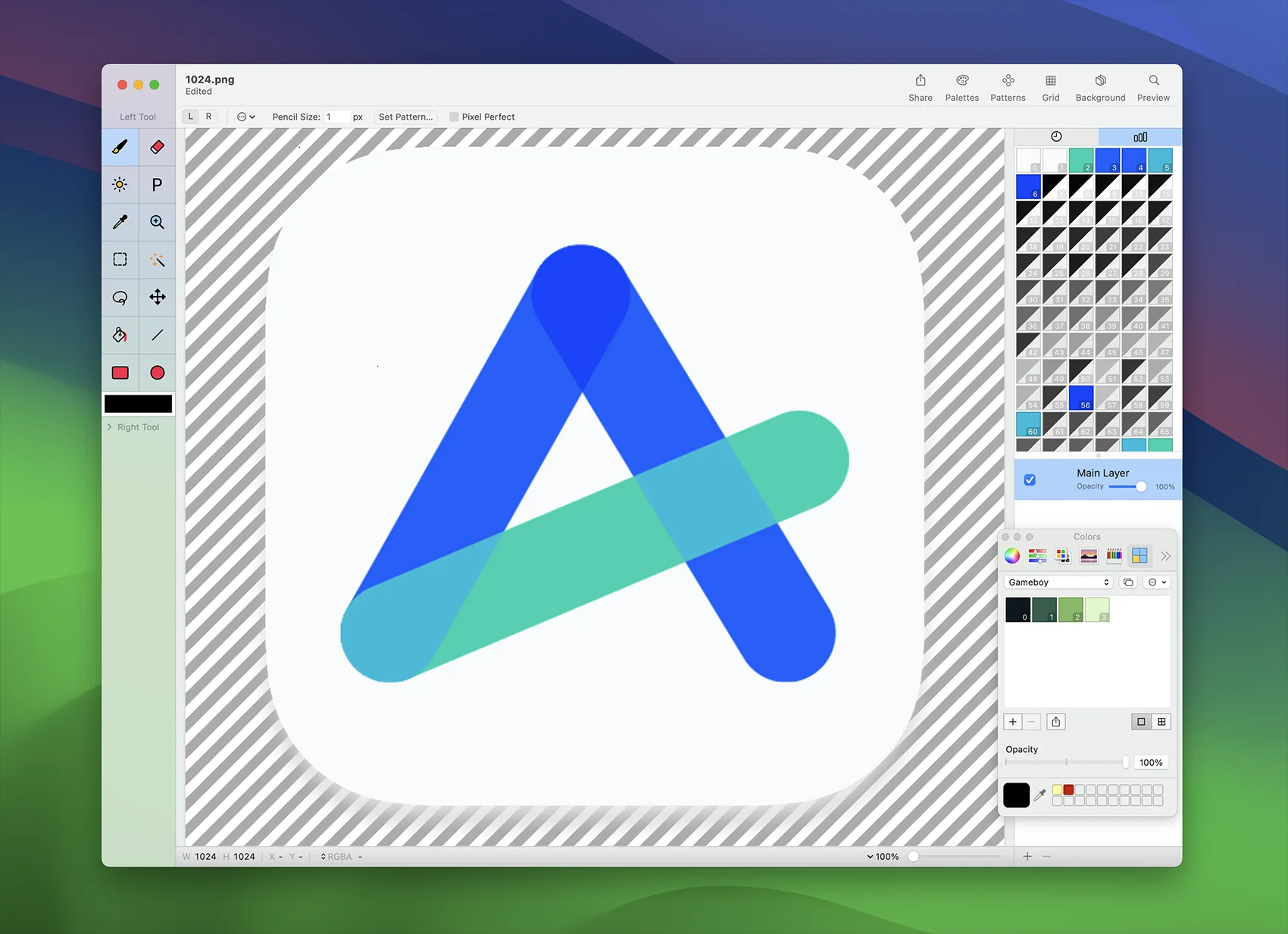Select Gameboy swatch 0 darkest green
This screenshot has width=1288, height=934.
click(1018, 610)
